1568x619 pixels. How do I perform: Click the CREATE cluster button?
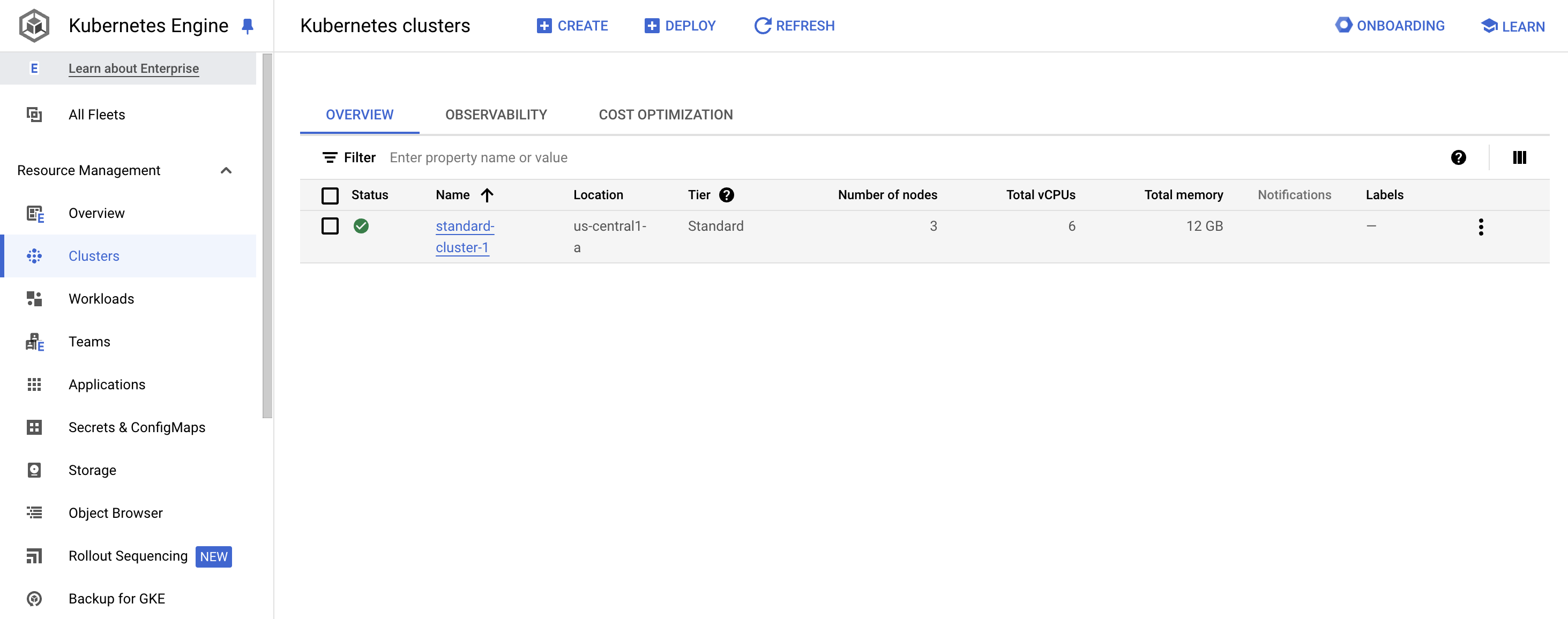point(572,26)
